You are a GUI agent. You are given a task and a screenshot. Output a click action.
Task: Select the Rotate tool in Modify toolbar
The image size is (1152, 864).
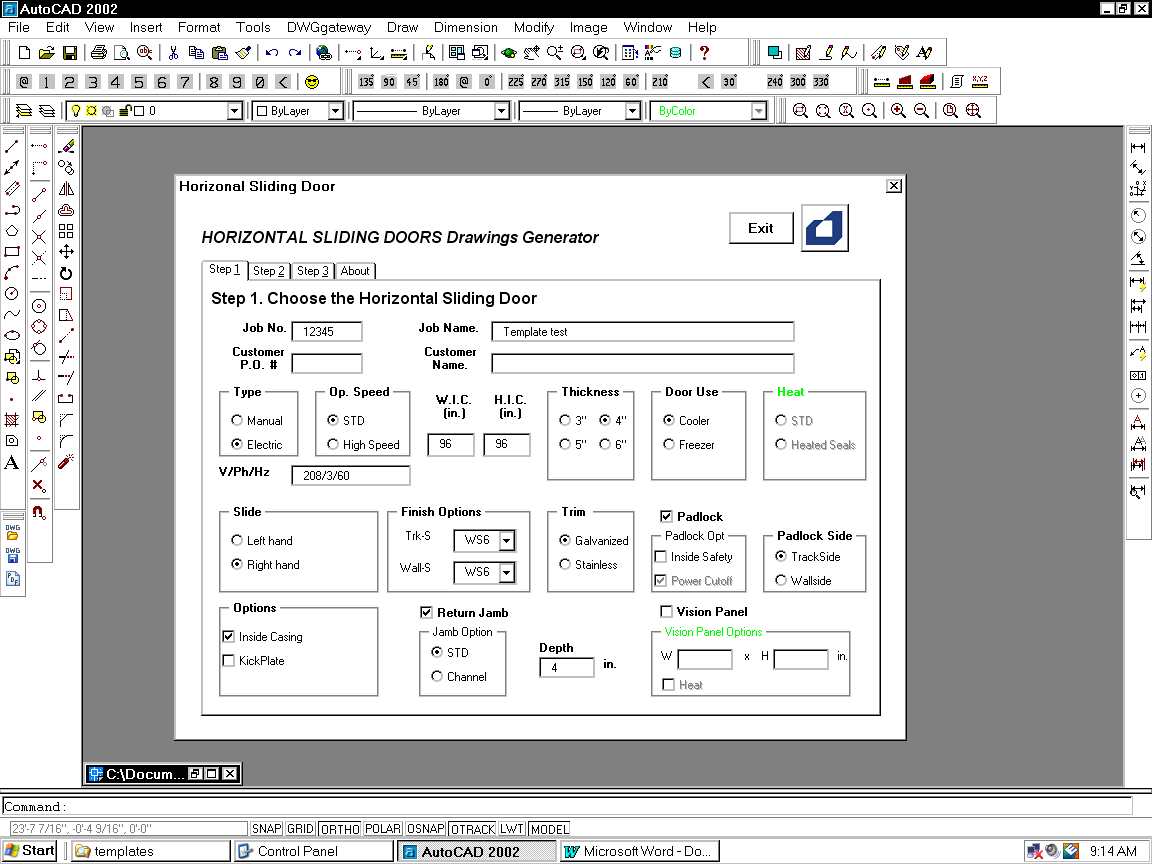pos(66,273)
